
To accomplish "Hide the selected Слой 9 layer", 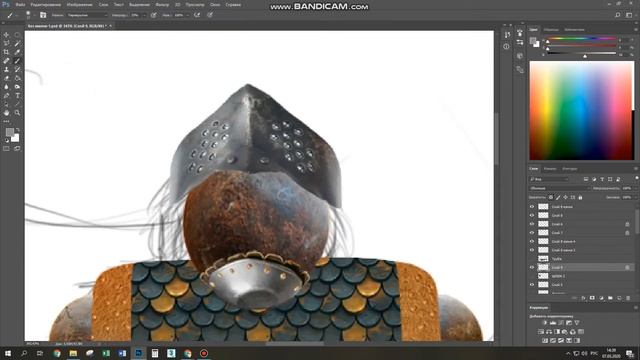I will point(532,267).
